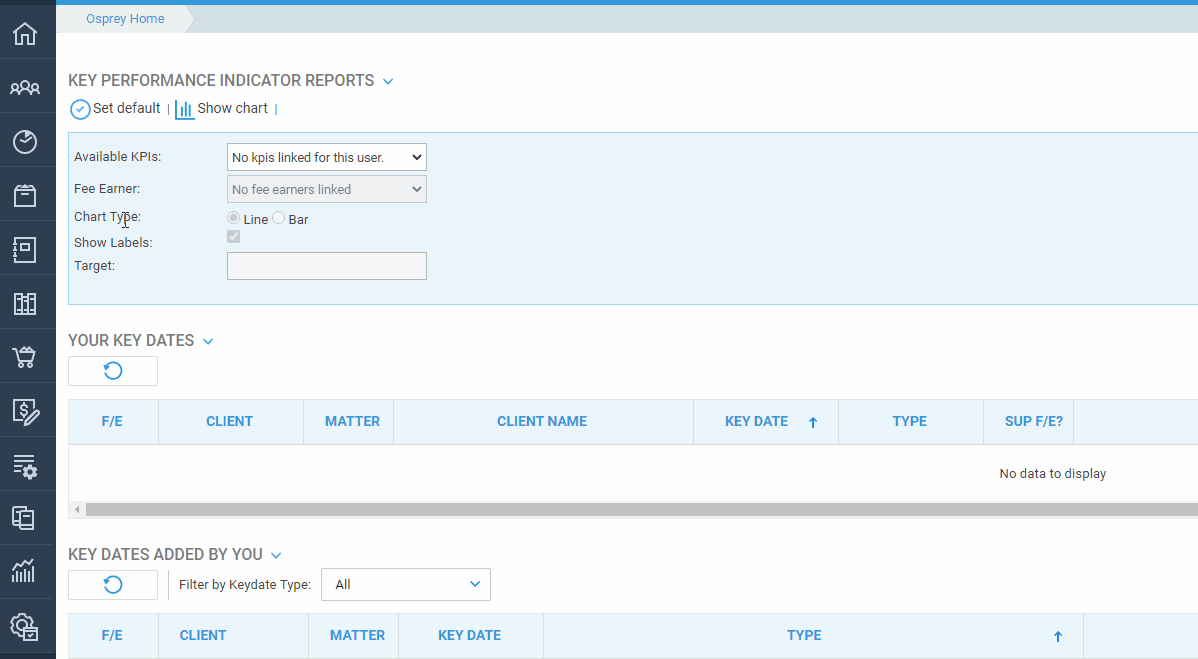The height and width of the screenshot is (659, 1198).
Task: Sort Your Key Dates by Client column
Action: (229, 422)
